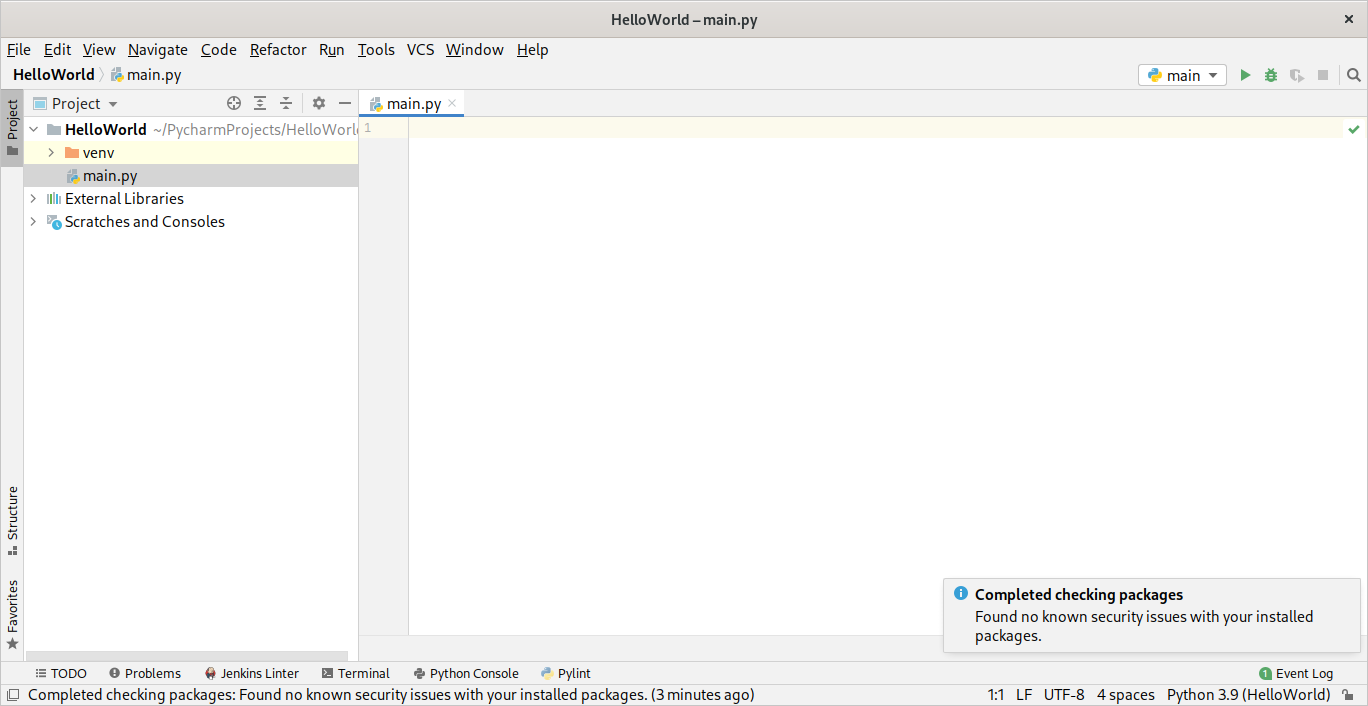Click the line ending indicator showing LF

(x=1023, y=694)
